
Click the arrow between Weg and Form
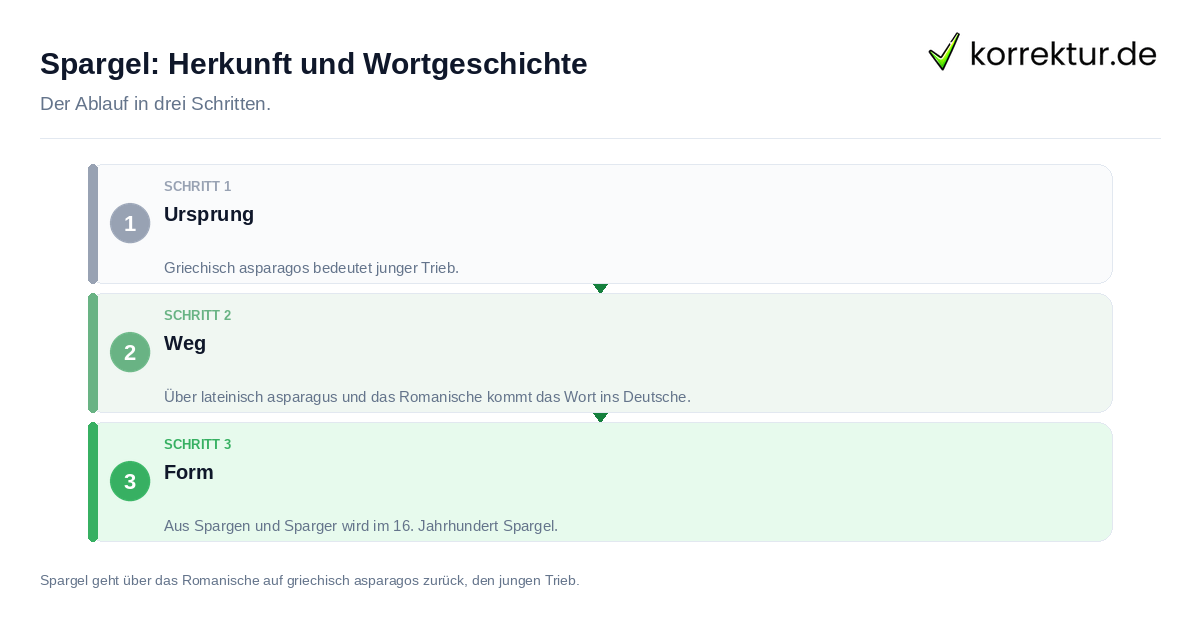pyautogui.click(x=600, y=417)
